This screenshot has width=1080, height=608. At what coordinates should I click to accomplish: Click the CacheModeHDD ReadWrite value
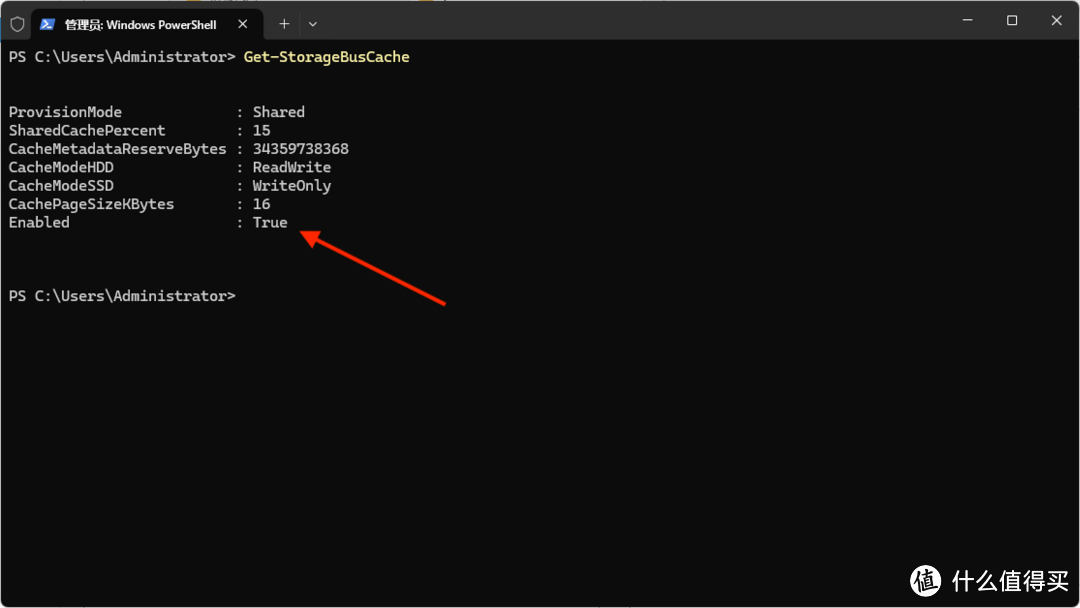coord(291,167)
